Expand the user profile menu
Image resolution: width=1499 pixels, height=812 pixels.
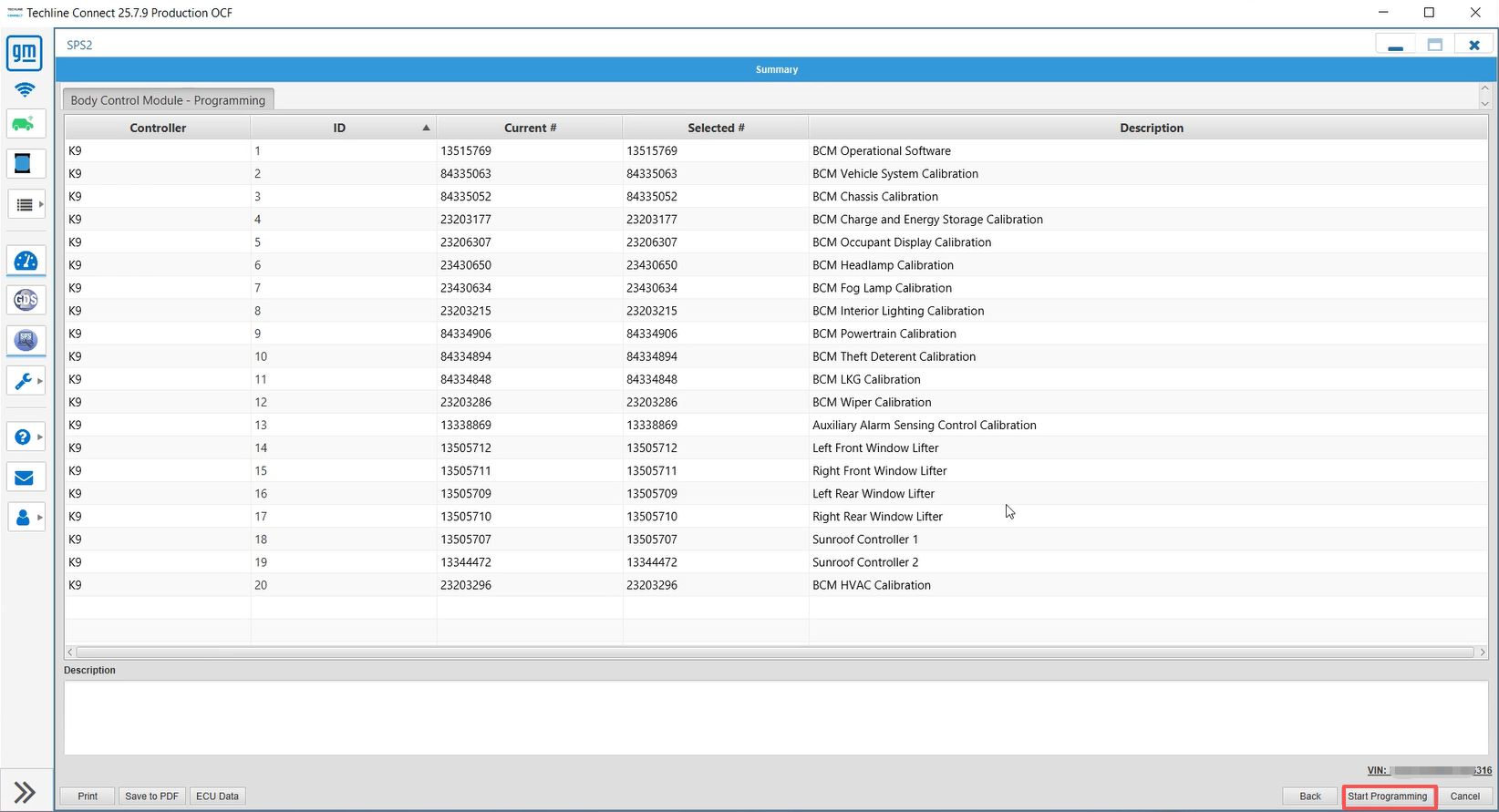click(26, 518)
